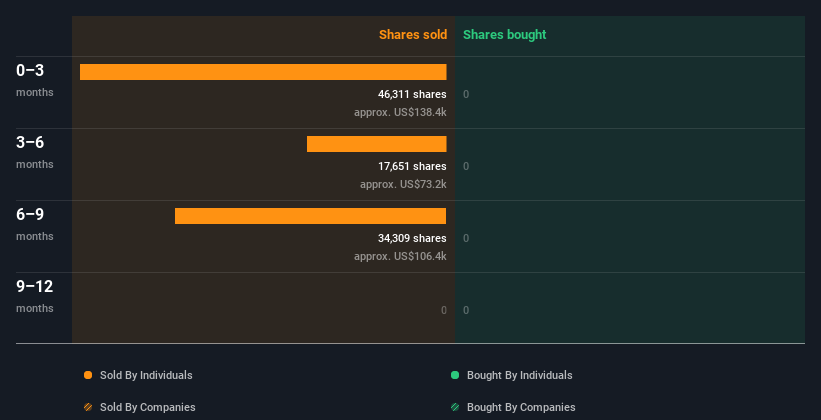Click the striped Bought By Companies legend icon
The image size is (821, 420).
[x=455, y=407]
